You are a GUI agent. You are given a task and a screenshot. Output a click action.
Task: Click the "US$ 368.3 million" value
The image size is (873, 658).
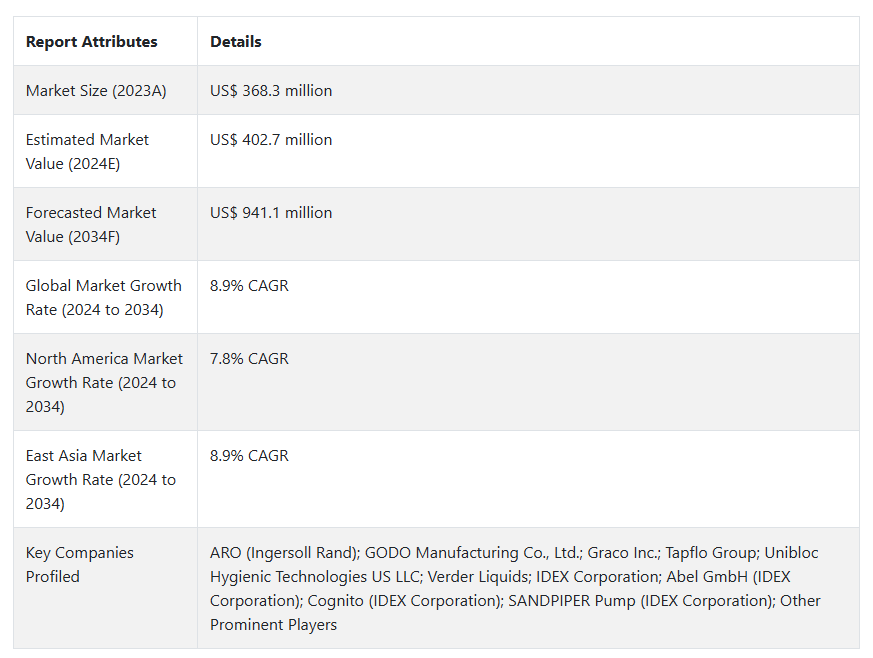click(x=271, y=91)
